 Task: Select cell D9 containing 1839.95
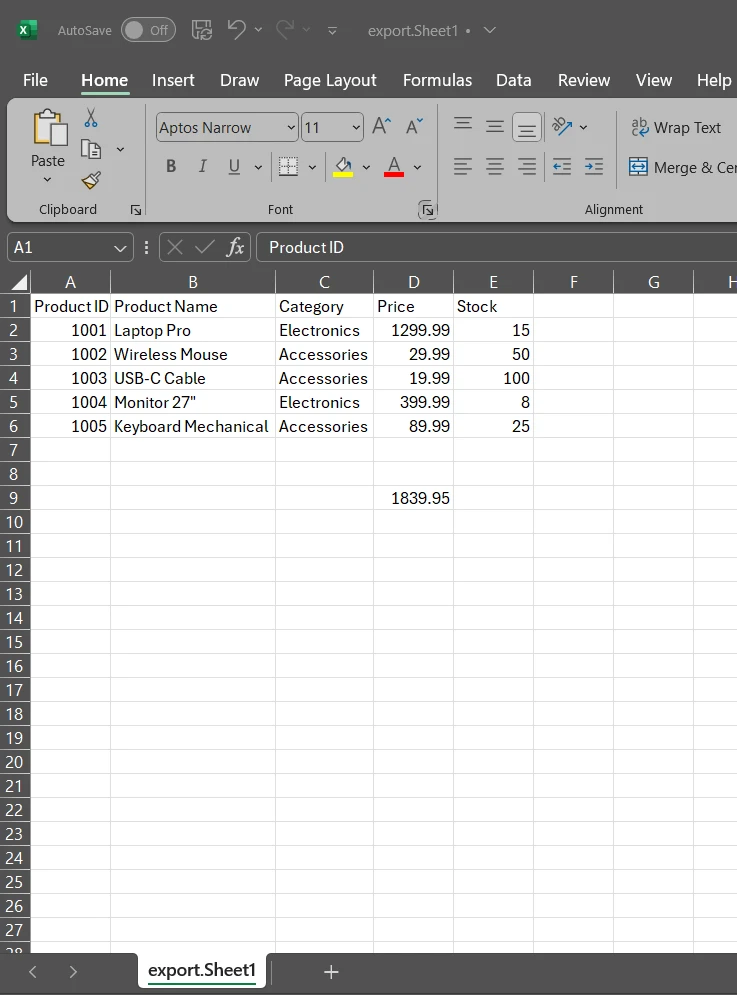tap(413, 498)
